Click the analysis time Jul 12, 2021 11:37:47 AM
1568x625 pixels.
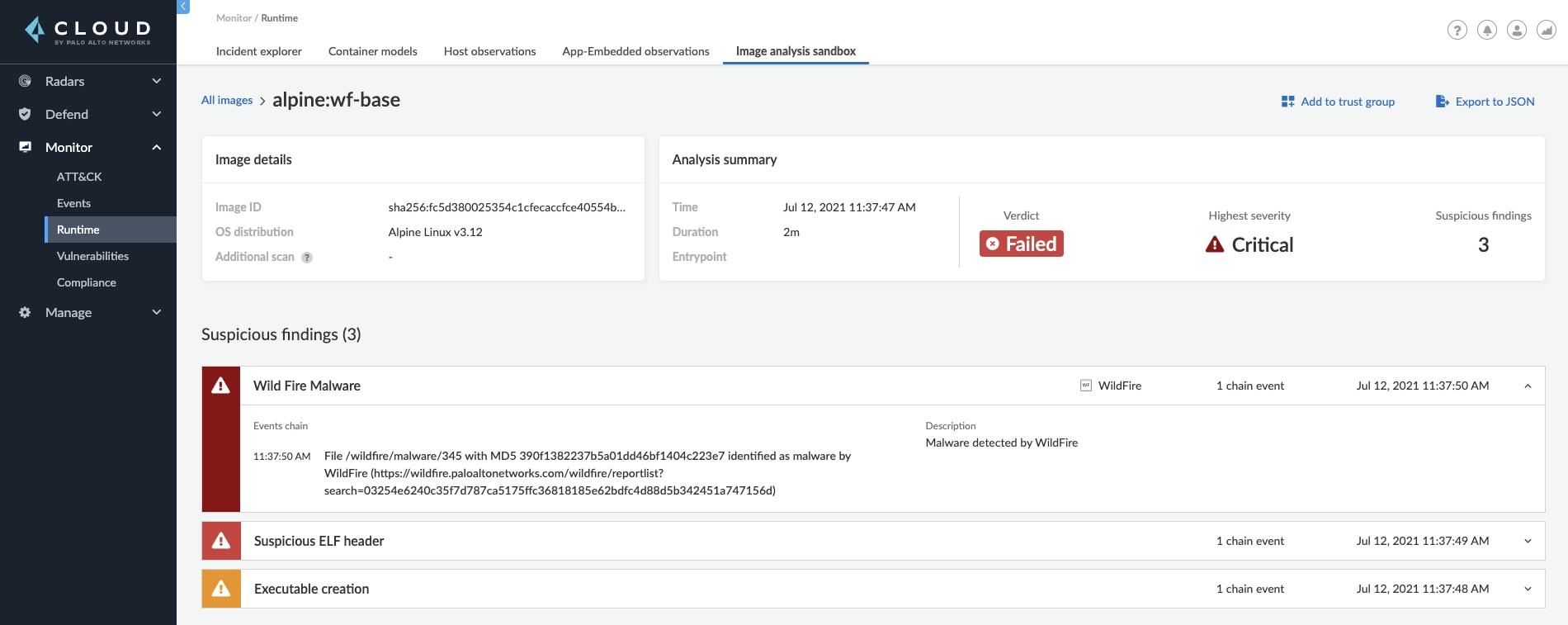coord(849,207)
